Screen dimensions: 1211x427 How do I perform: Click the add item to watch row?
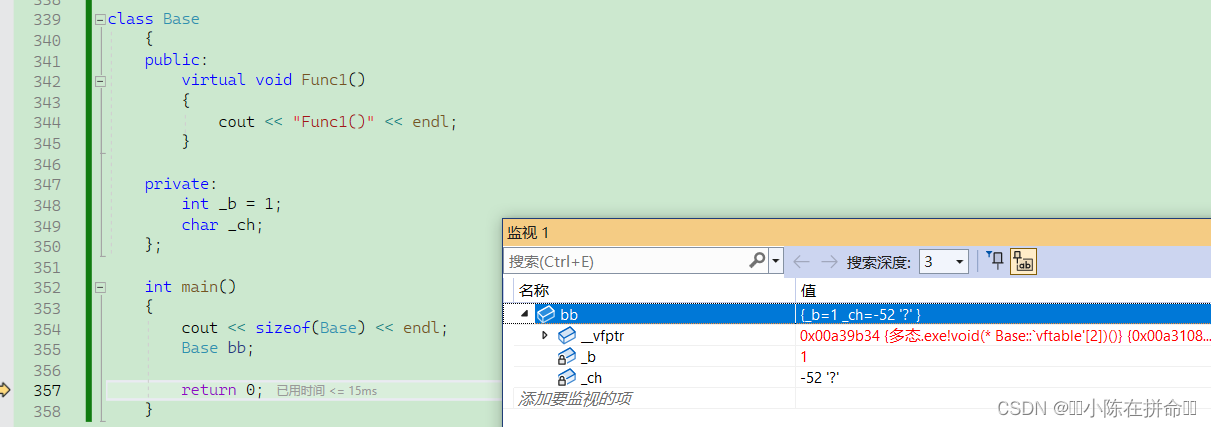tap(574, 398)
